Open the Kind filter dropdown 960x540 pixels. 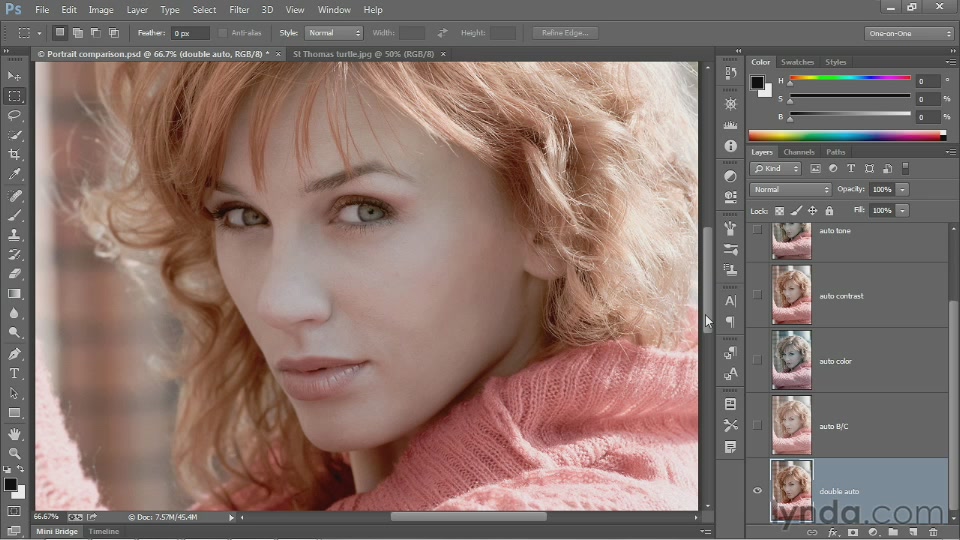tap(776, 168)
